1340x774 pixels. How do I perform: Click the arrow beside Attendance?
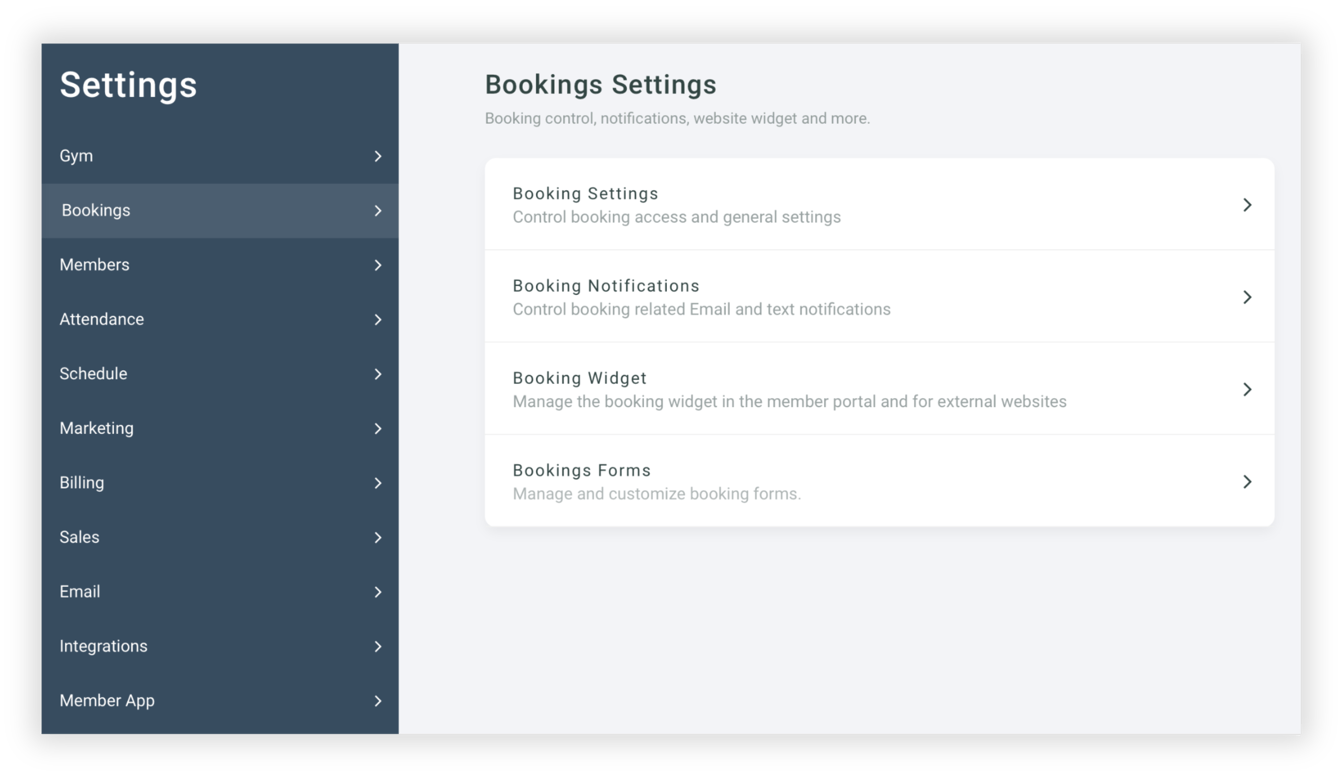click(378, 320)
